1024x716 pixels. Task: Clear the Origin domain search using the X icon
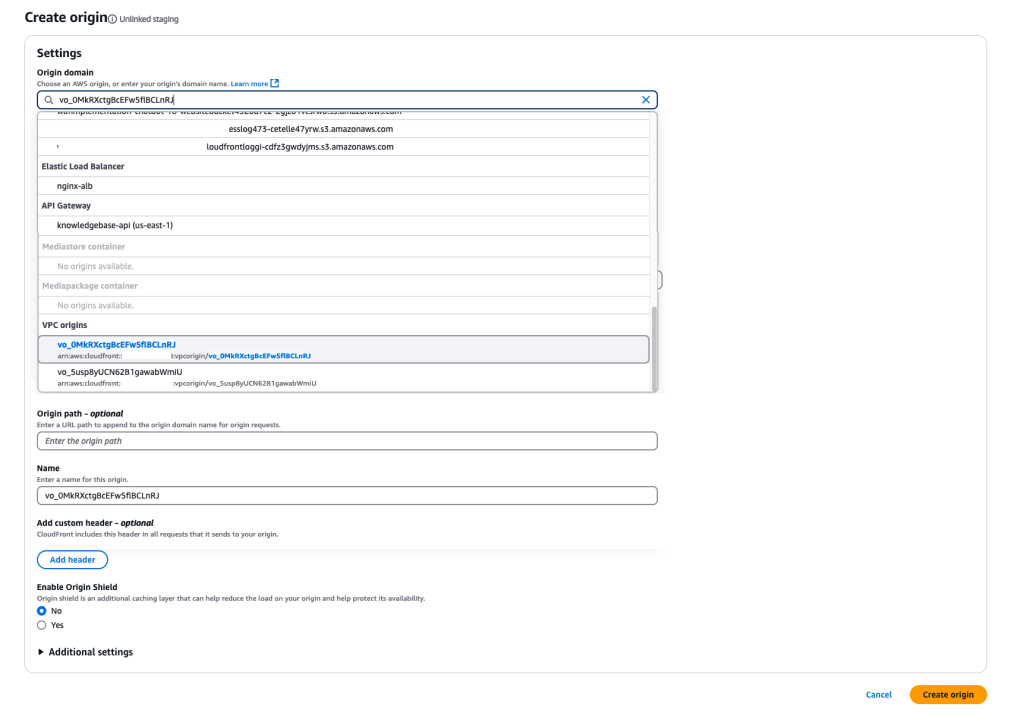(646, 99)
